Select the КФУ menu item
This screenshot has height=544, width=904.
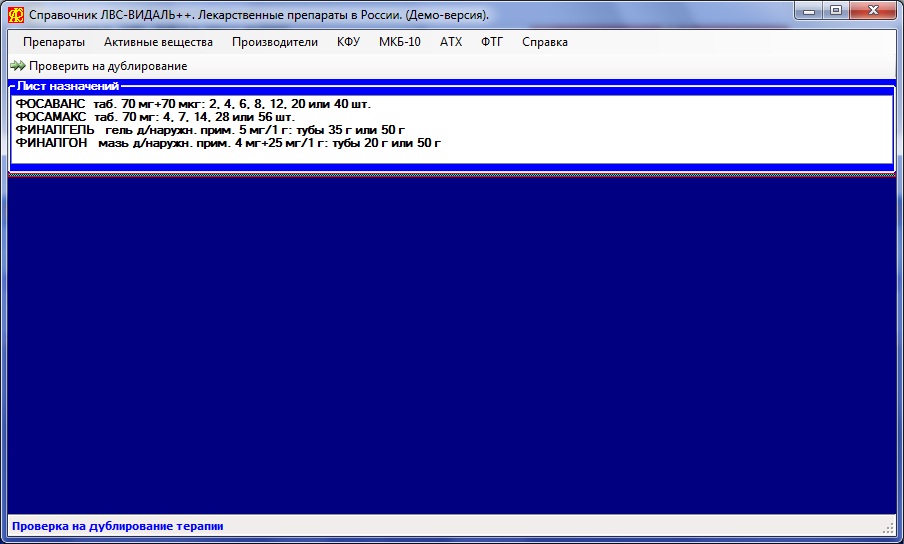(x=348, y=42)
